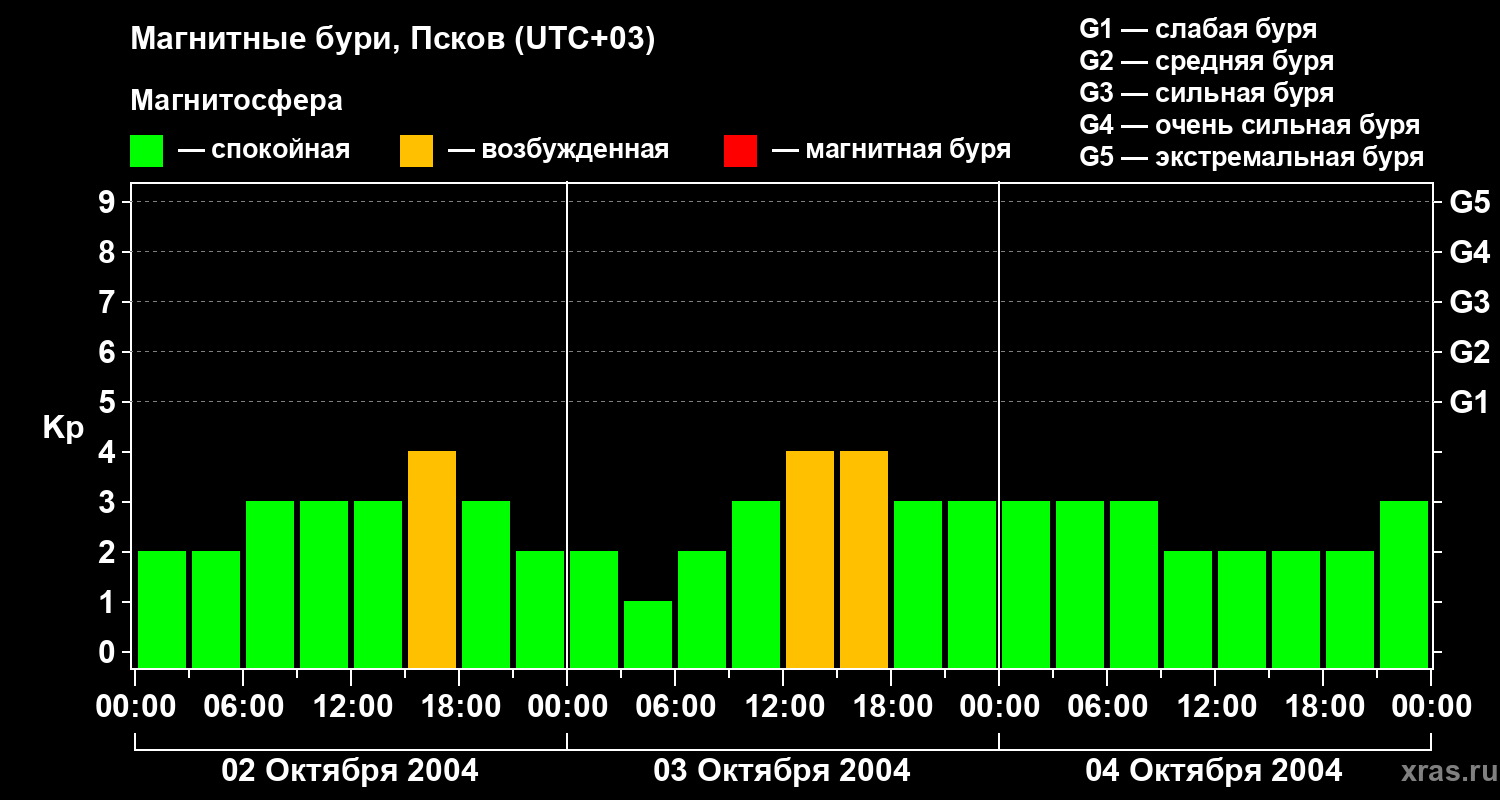Click the 12:00 time label under 02 Октября
Screen dimensions: 1500x800
351,707
